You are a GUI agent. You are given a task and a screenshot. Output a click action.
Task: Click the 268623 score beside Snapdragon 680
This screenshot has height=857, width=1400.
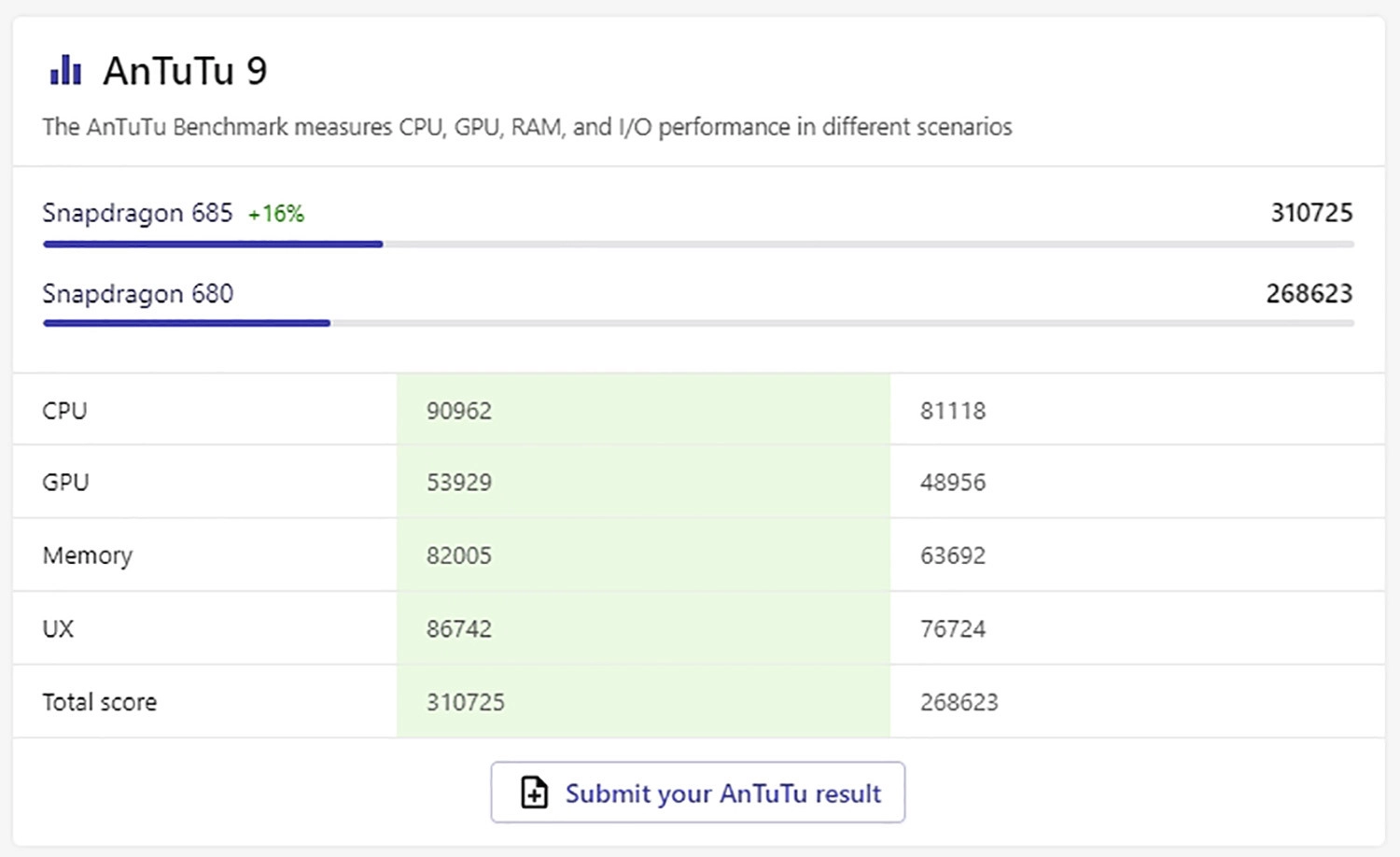(x=1309, y=294)
